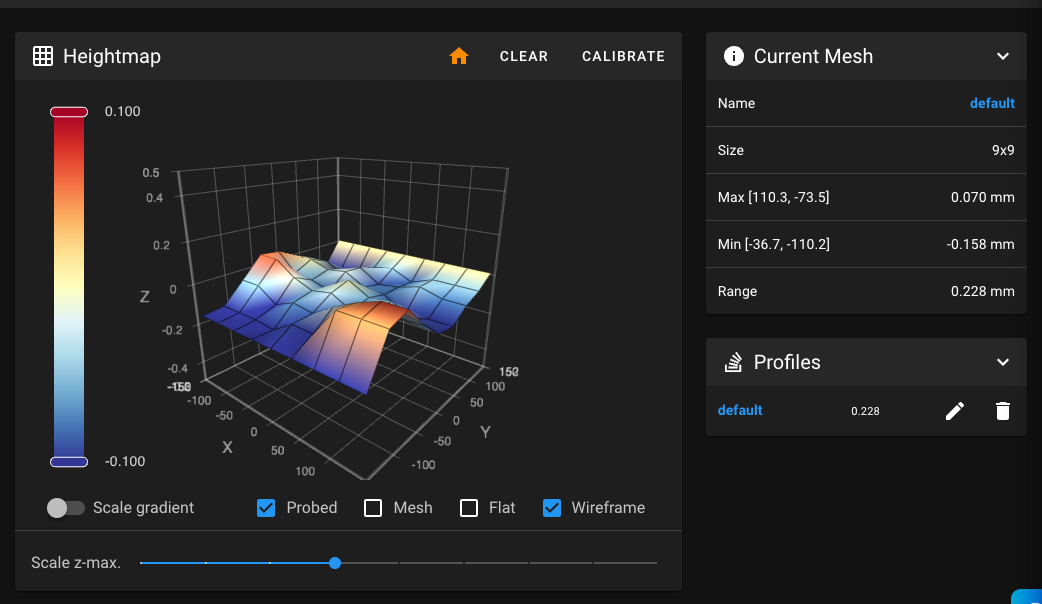Image resolution: width=1042 pixels, height=604 pixels.
Task: Delete default profile with trash icon
Action: point(1003,411)
